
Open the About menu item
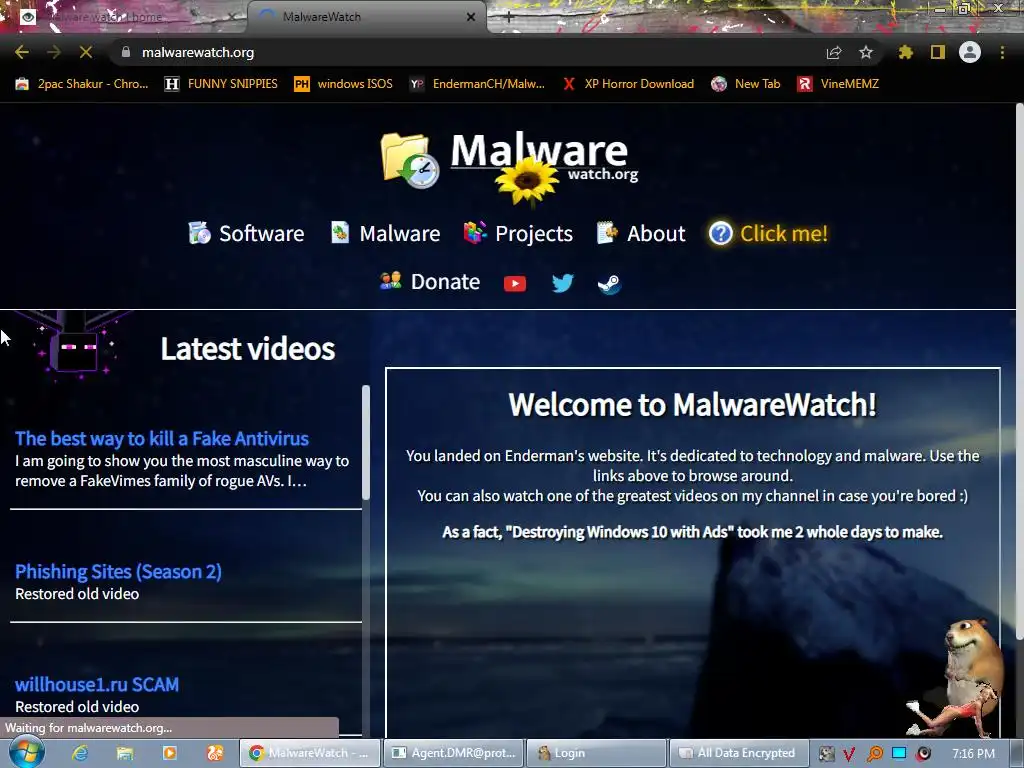point(641,233)
